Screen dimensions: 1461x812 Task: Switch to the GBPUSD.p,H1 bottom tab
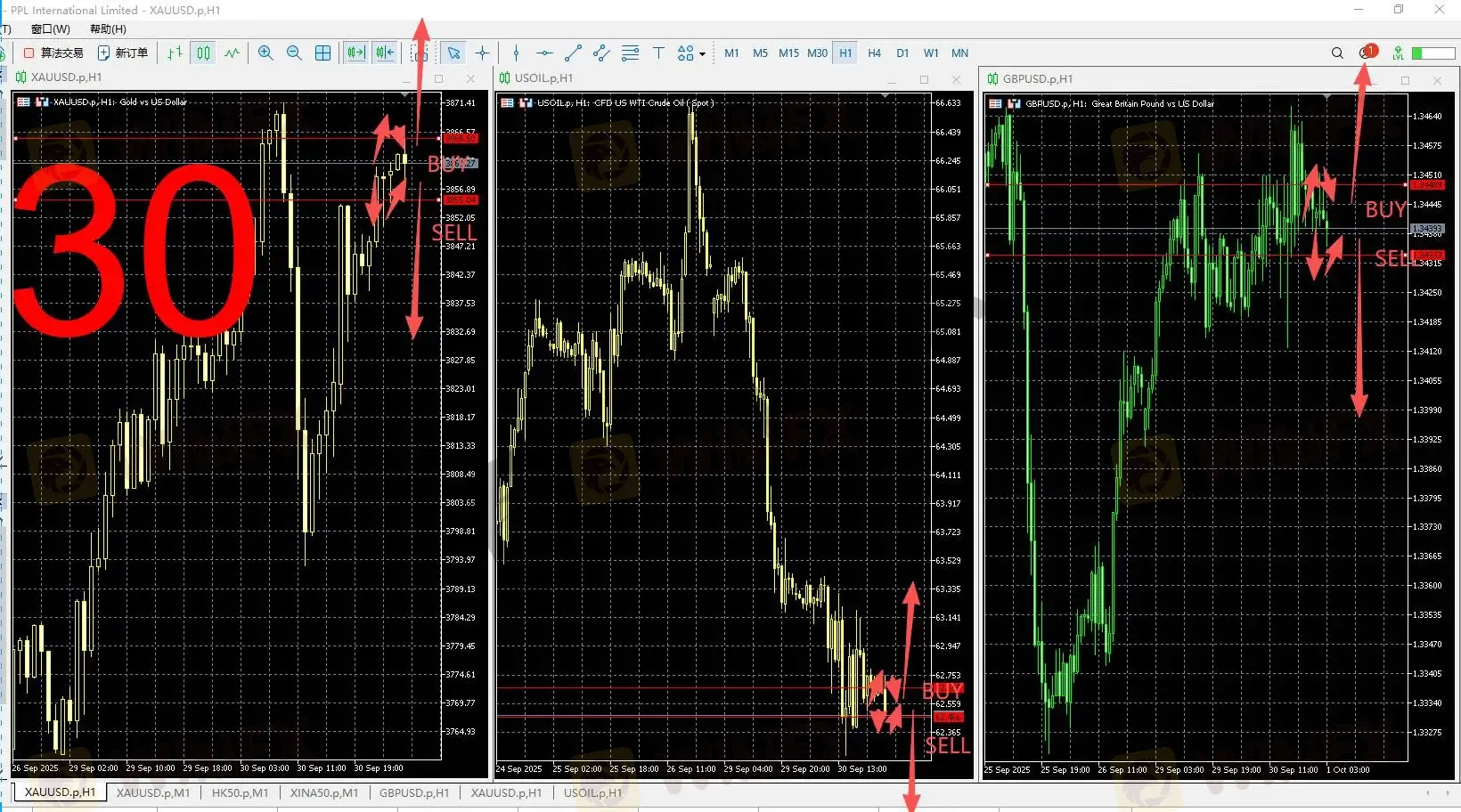coord(414,792)
